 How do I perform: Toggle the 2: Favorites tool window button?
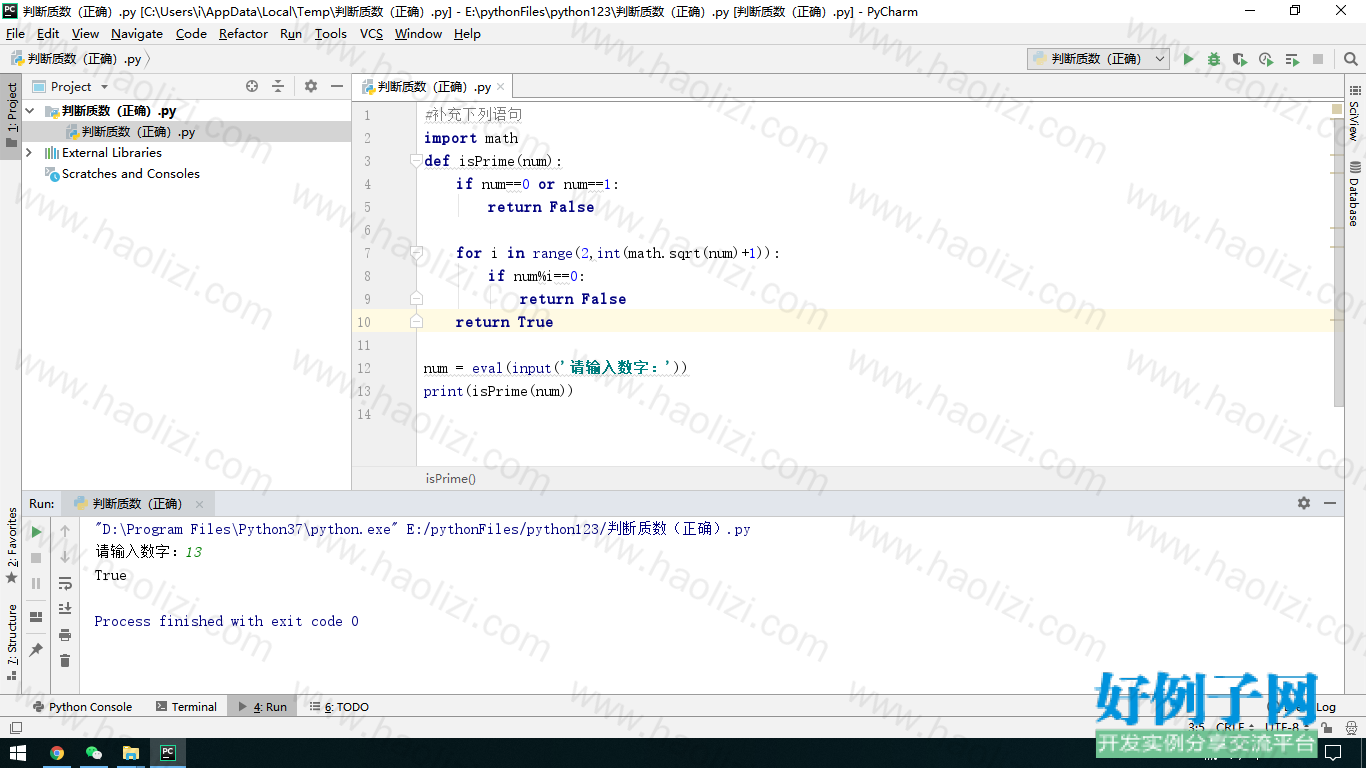[11, 546]
